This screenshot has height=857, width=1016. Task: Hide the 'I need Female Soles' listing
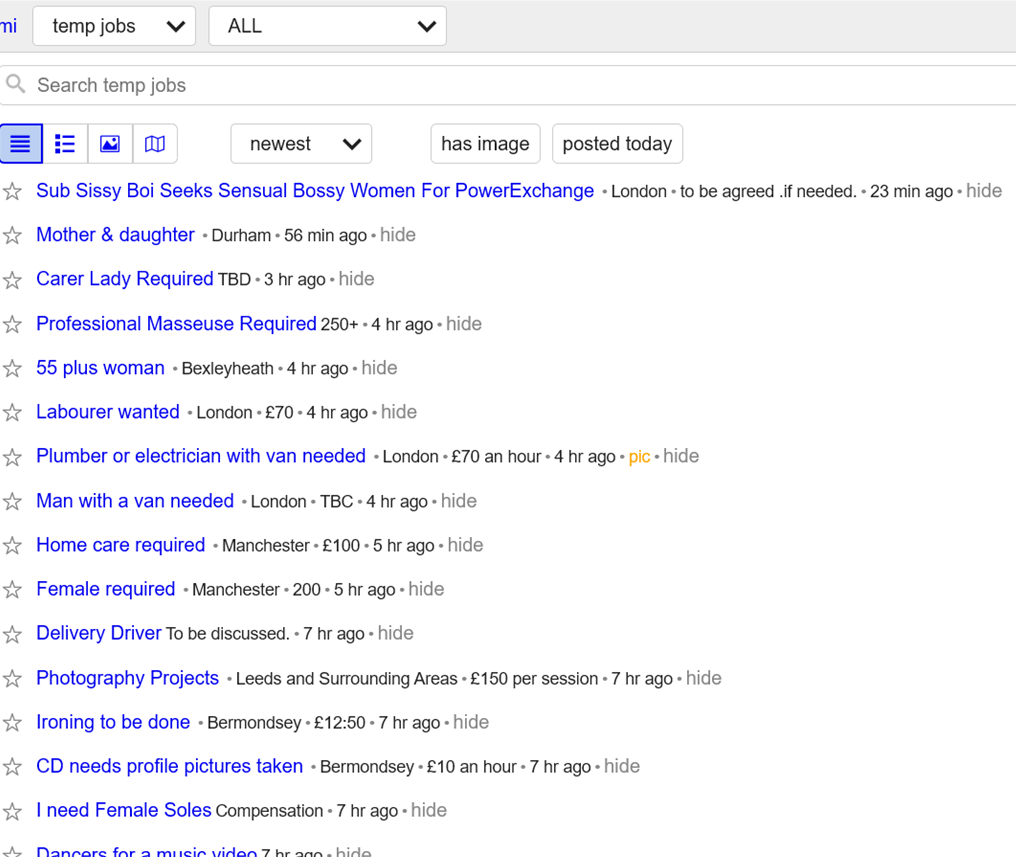pyautogui.click(x=429, y=810)
